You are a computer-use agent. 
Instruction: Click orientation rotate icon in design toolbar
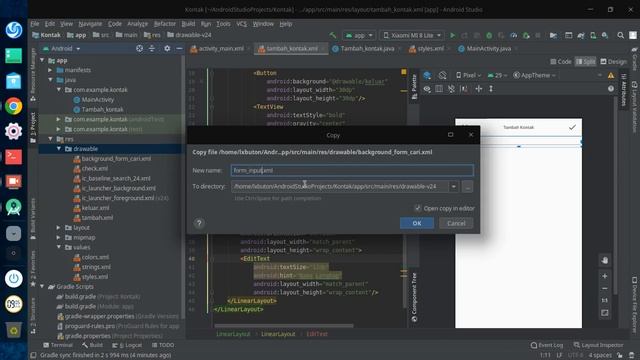pyautogui.click(x=442, y=76)
